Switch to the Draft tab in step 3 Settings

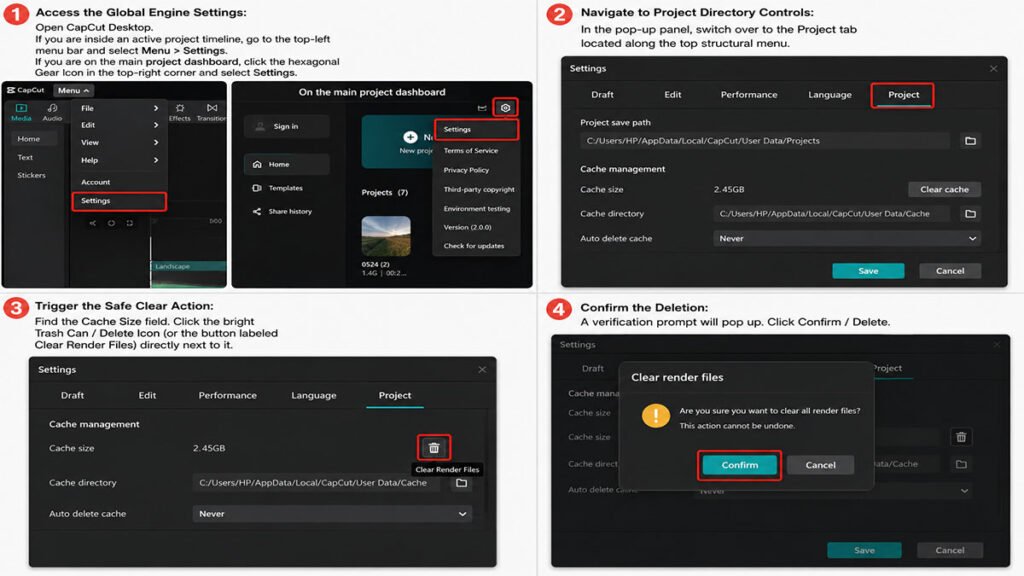pos(72,396)
